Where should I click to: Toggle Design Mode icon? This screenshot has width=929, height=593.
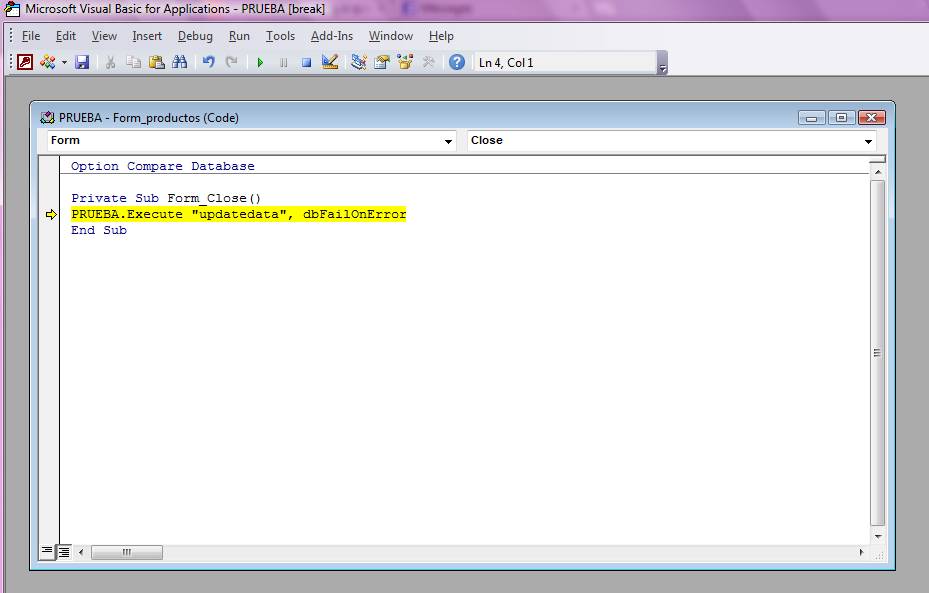coord(329,62)
